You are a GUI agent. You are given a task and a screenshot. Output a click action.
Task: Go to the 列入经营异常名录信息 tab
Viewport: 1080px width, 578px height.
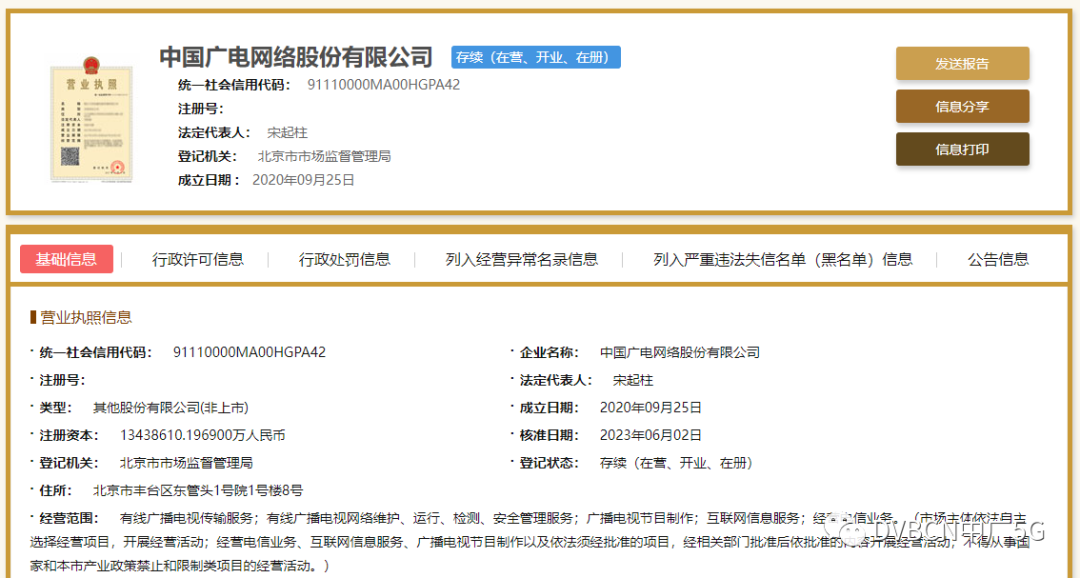pos(521,259)
